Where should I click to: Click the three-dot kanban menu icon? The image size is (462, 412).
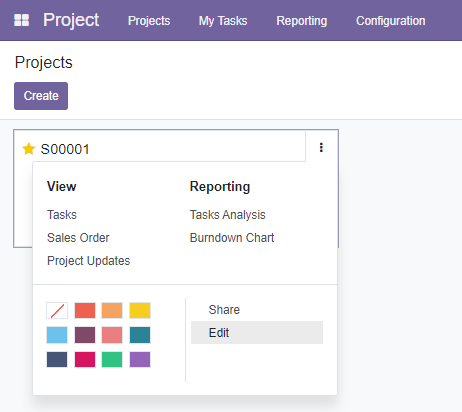(x=321, y=147)
